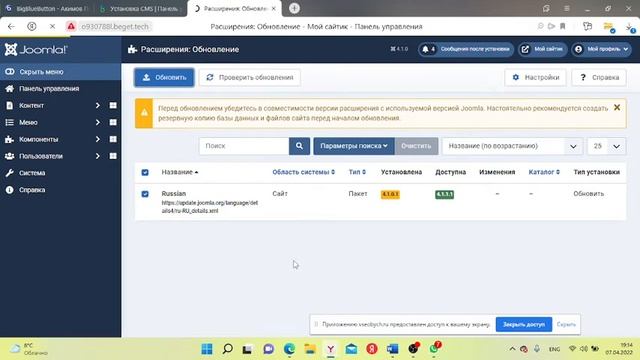
Task: Open Компоненты dashboard grid icon
Action: [x=113, y=139]
